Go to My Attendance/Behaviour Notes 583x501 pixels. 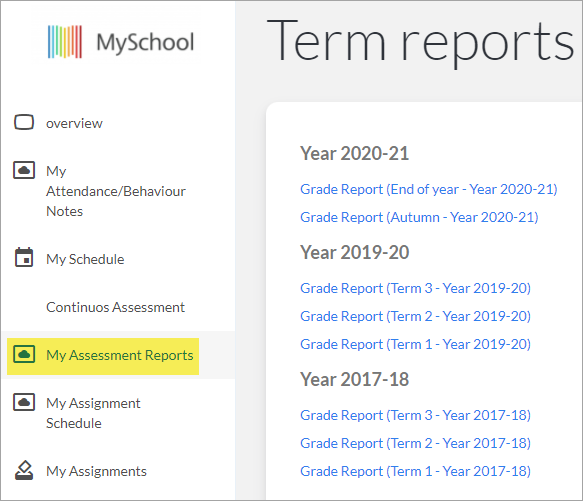[116, 191]
